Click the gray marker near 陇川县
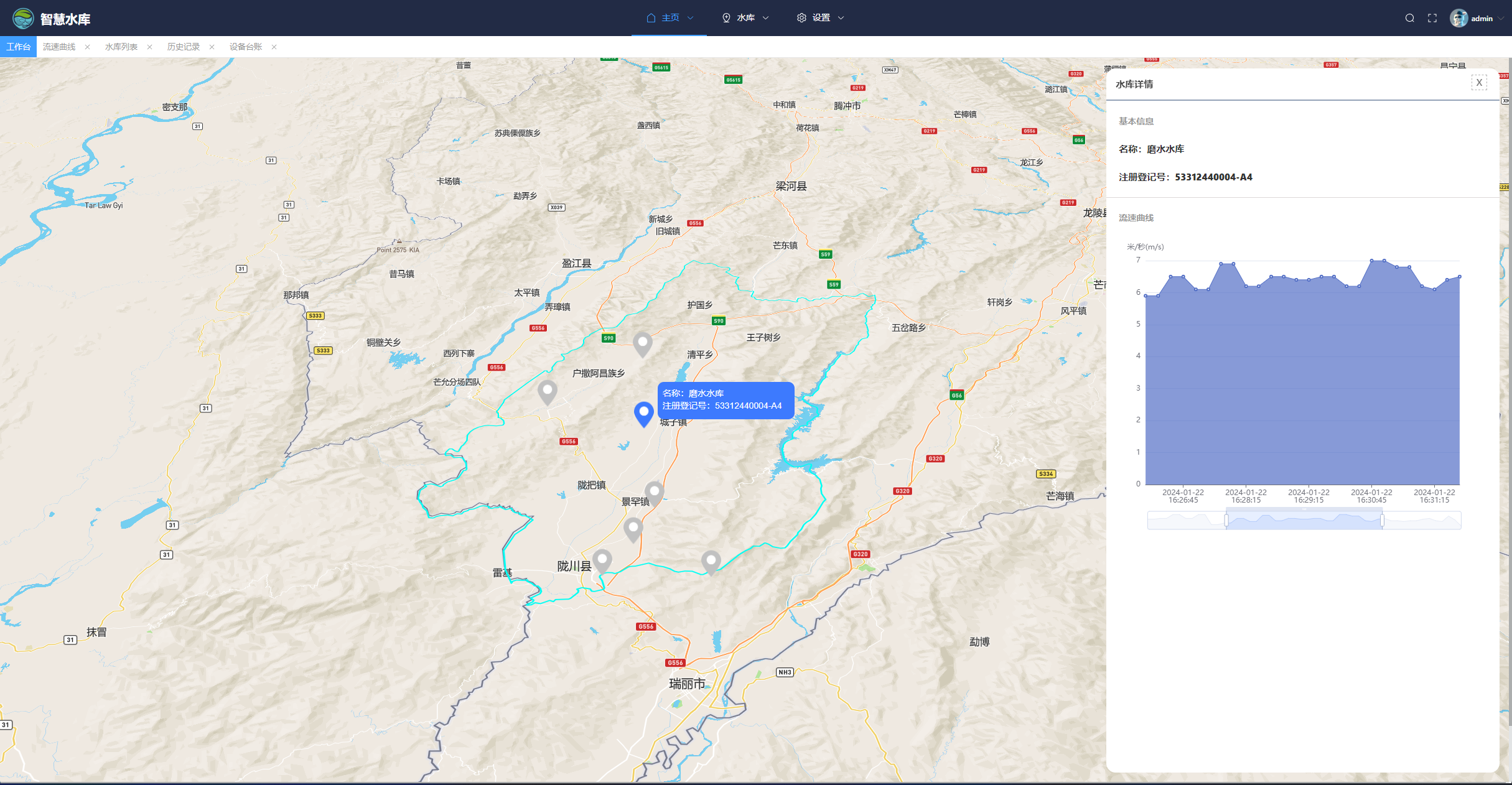Screen dimensions: 1512x785 click(x=602, y=560)
